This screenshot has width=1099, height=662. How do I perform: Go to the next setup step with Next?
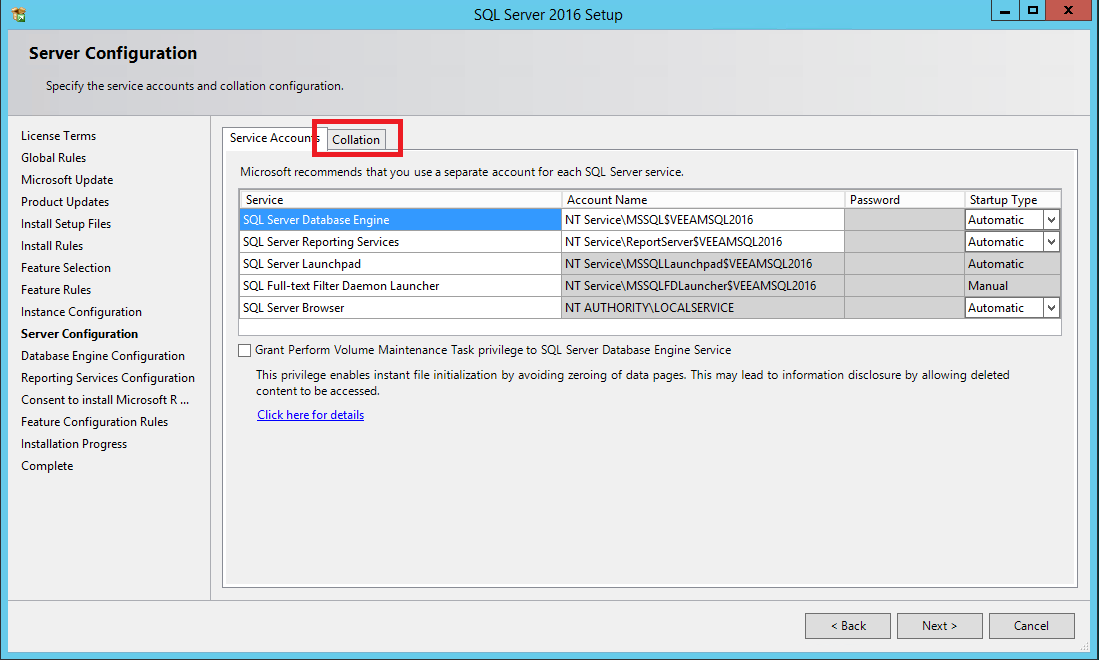tap(939, 626)
